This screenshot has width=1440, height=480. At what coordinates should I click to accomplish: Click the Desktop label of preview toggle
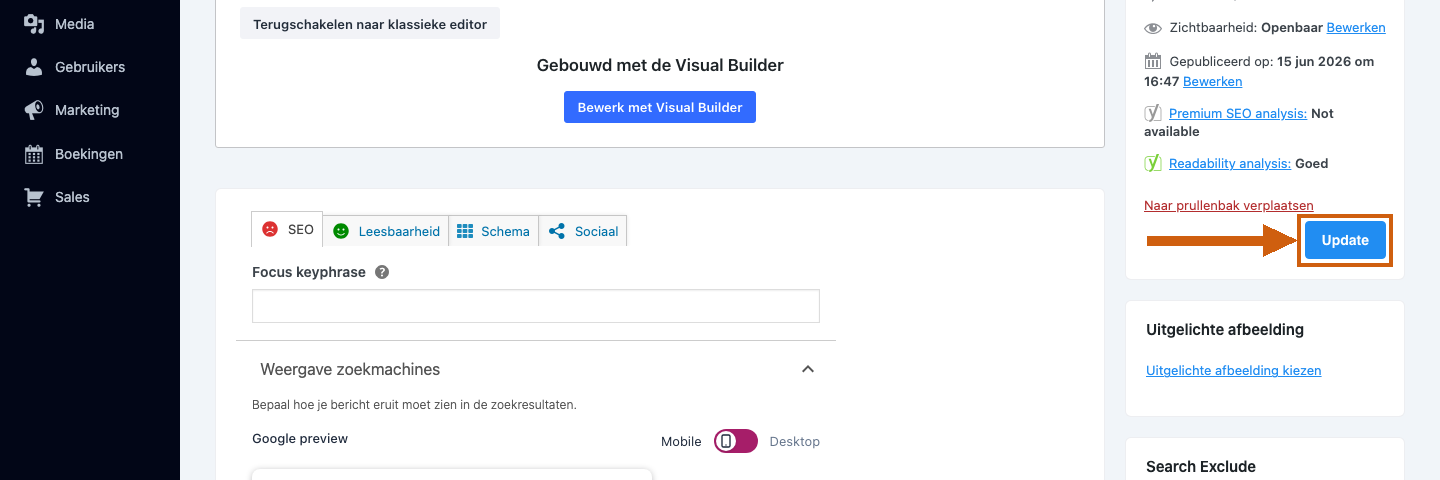click(x=795, y=441)
